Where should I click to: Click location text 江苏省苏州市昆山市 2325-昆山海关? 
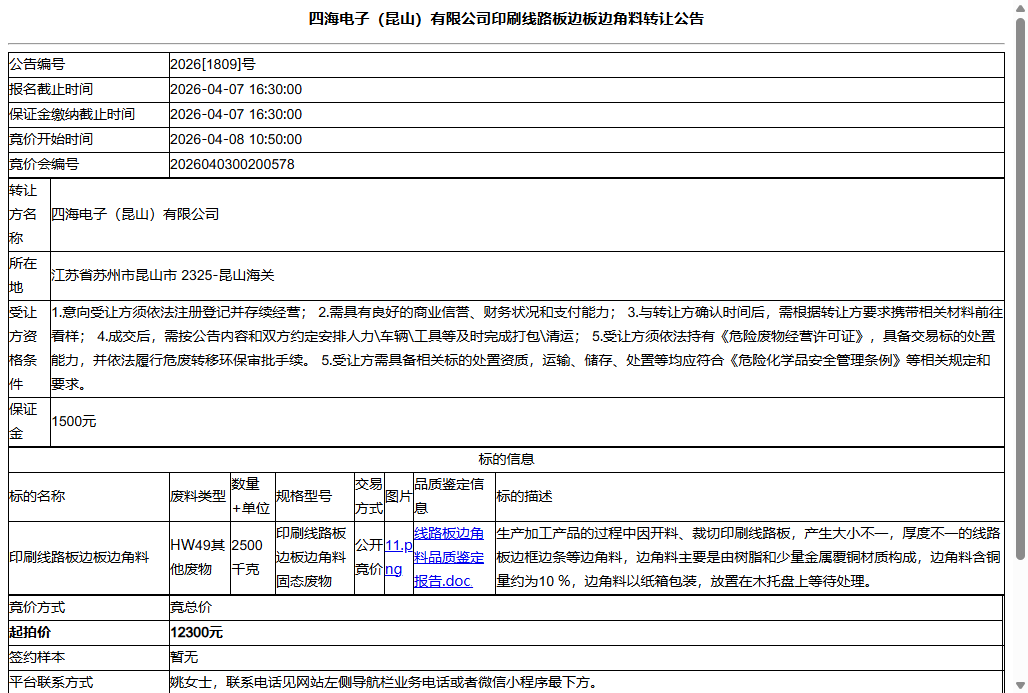point(163,275)
